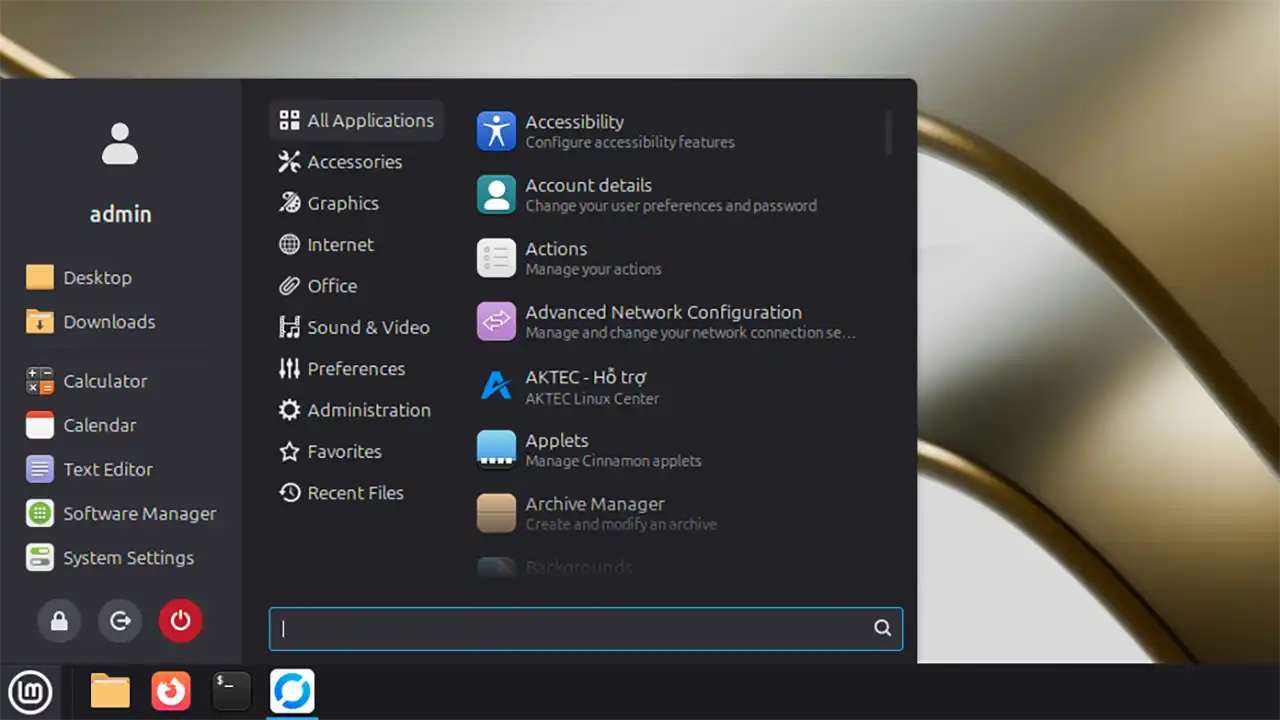Screen dimensions: 1280x720
Task: Click the Downloads folder icon in sidebar
Action: (40, 321)
